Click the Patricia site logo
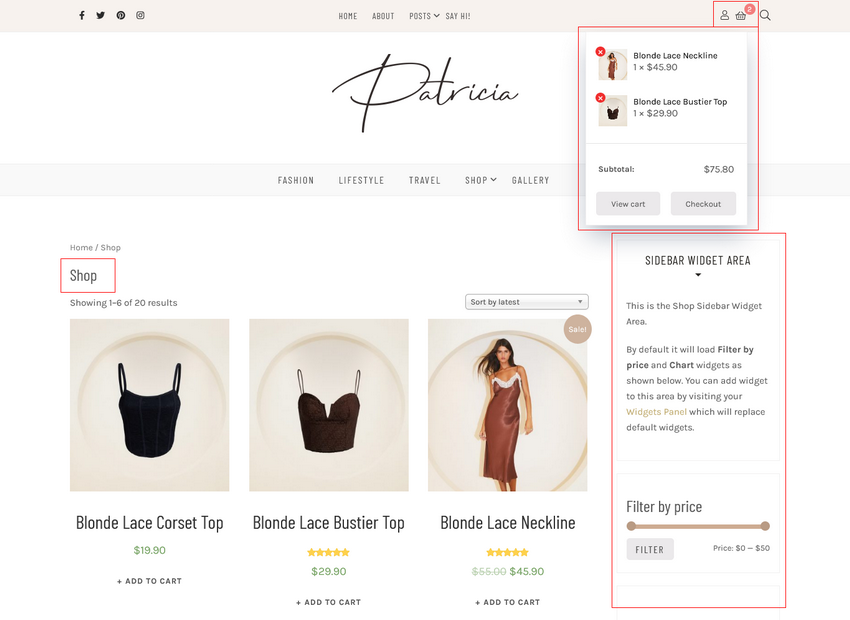The image size is (850, 620). coord(425,93)
